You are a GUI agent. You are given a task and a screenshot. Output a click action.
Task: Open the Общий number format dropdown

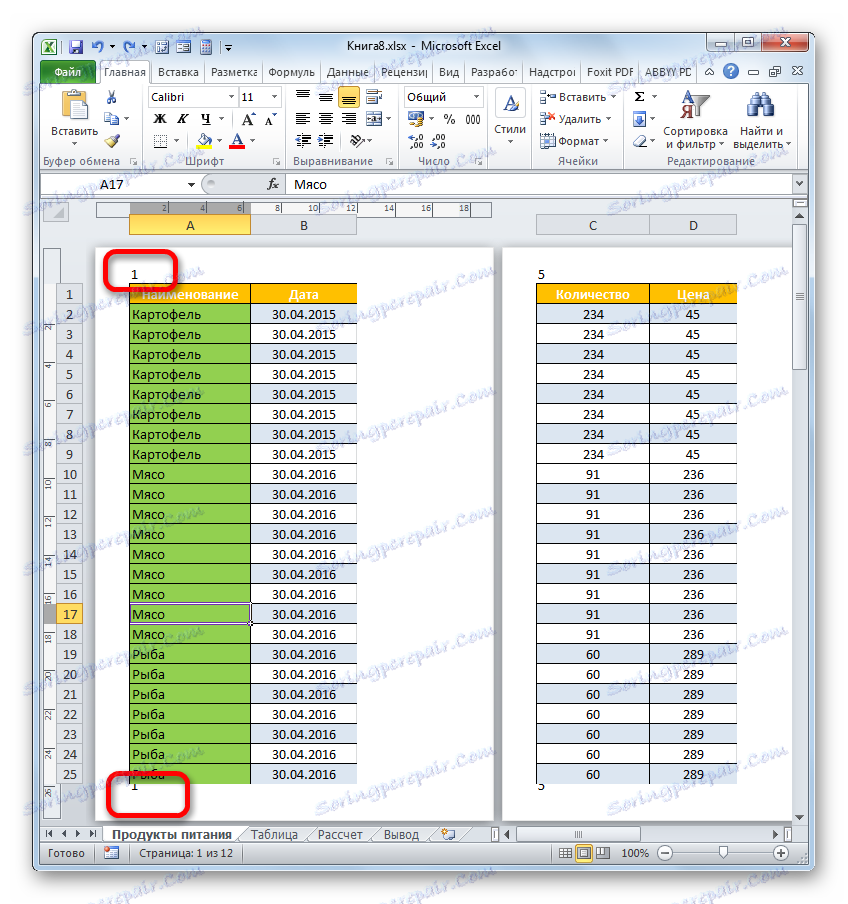click(x=477, y=97)
